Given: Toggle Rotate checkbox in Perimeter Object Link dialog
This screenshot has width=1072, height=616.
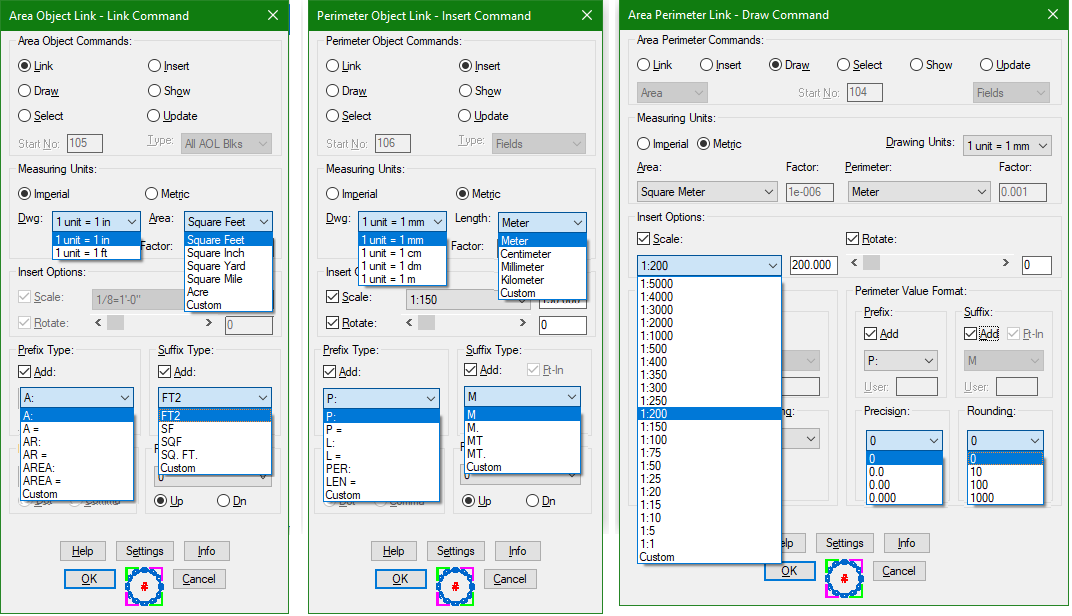Looking at the screenshot, I should tap(333, 322).
